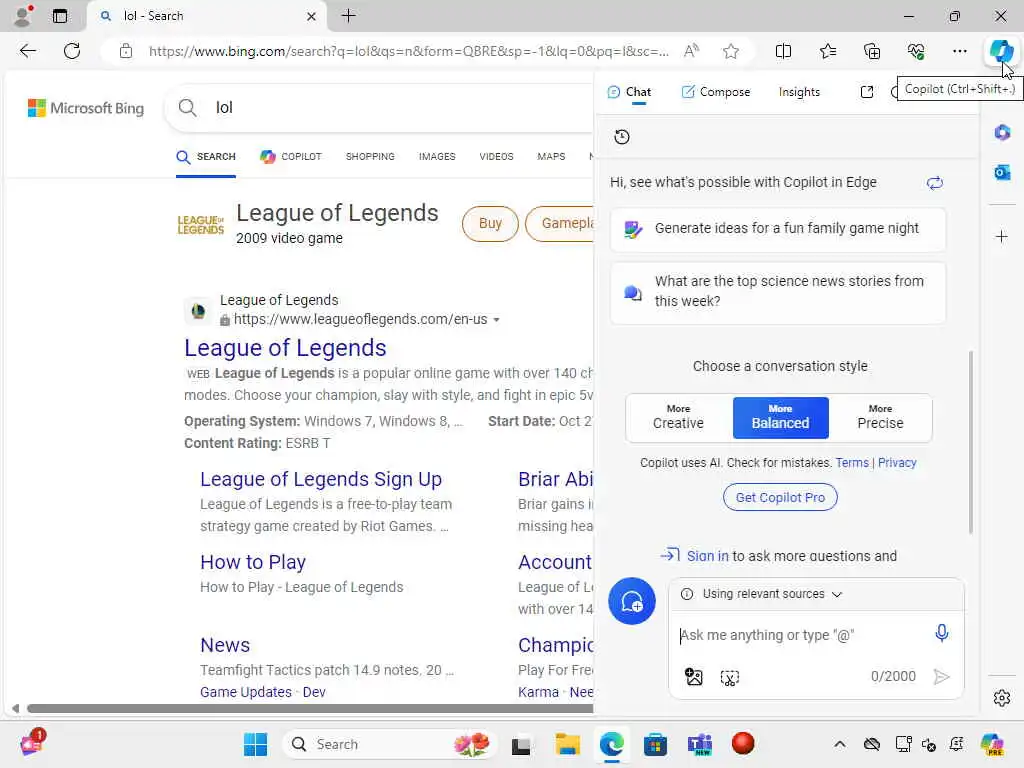1024x768 pixels.
Task: Select More Balanced conversation style
Action: (780, 417)
